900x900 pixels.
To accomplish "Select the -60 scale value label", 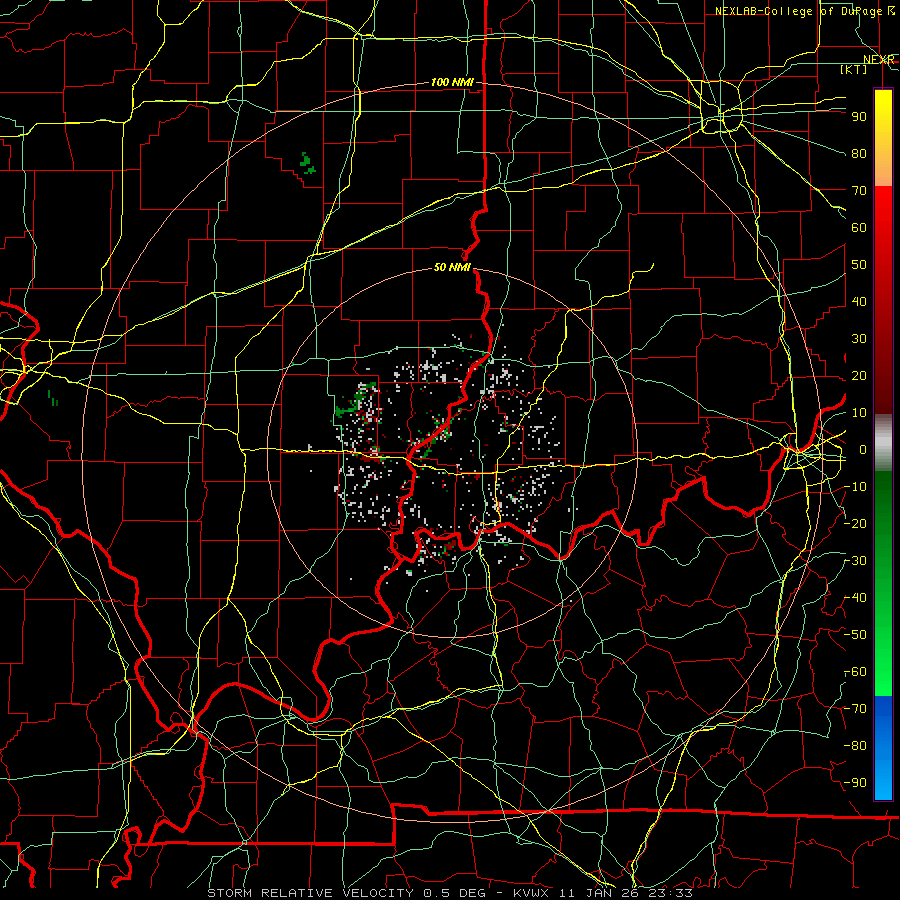I will (856, 672).
